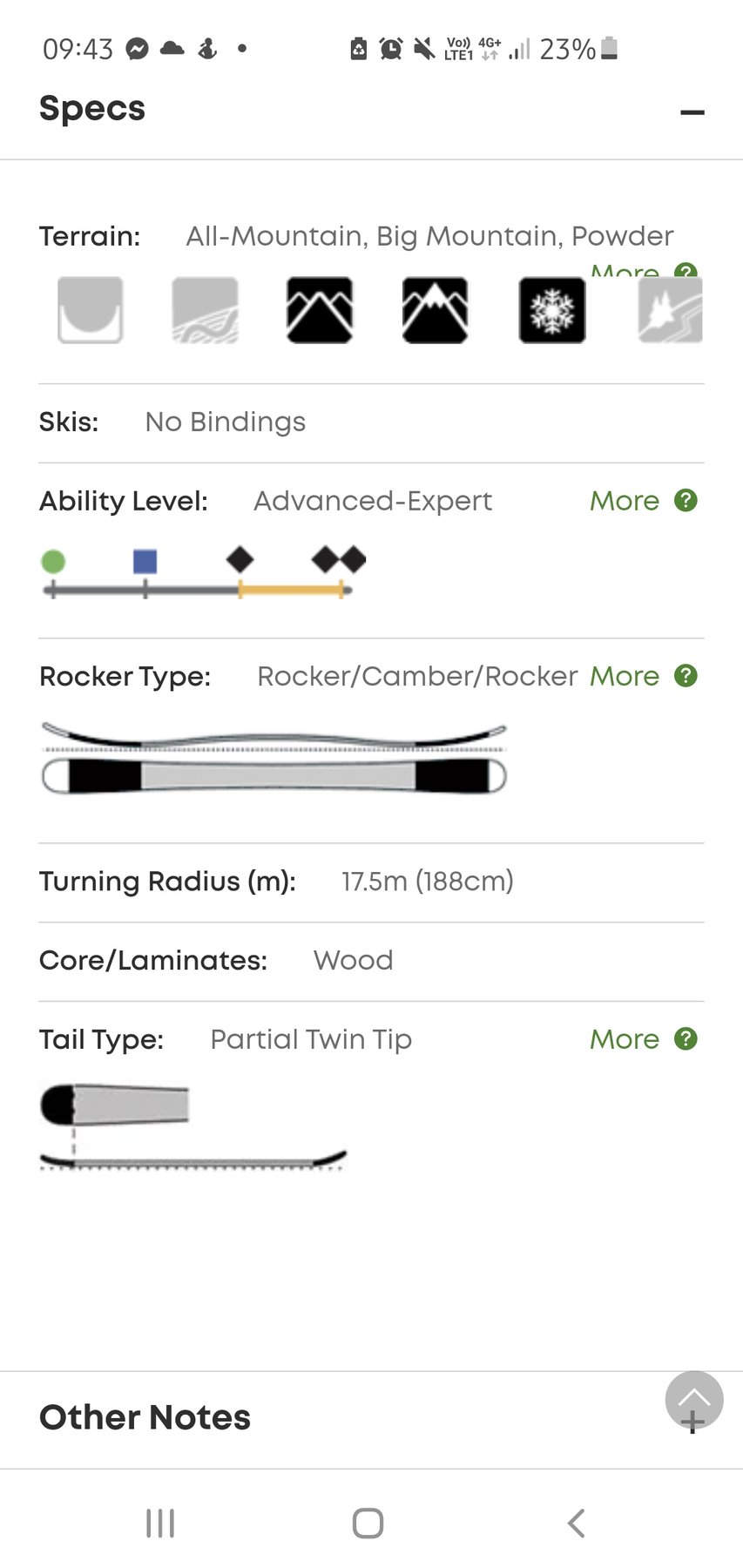Viewport: 743px width, 1568px height.
Task: Tap the scroll-to-top arrow button
Action: tap(694, 1399)
